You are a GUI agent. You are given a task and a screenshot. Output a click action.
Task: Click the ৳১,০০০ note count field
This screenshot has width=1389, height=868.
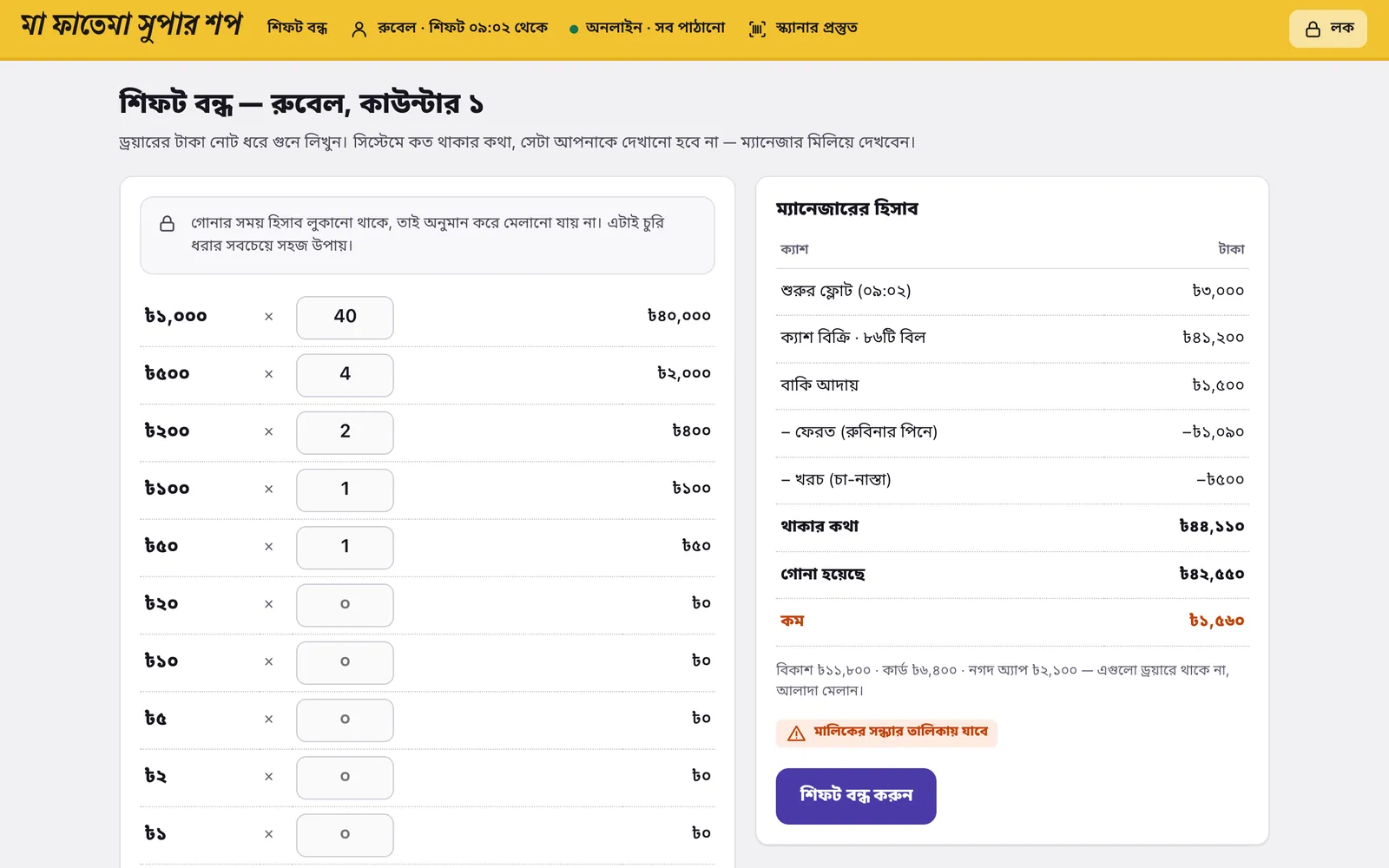[345, 318]
